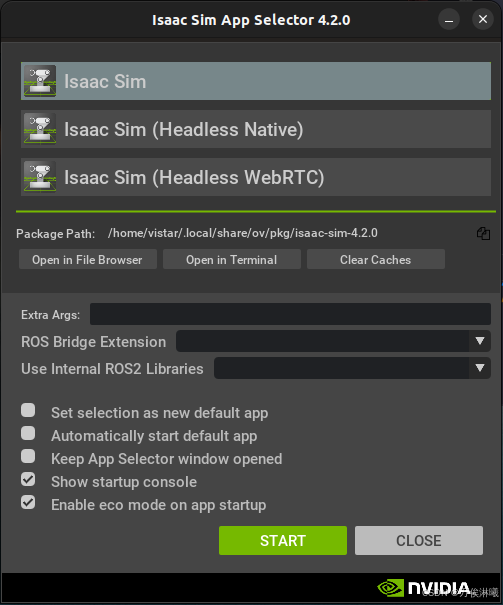Toggle Keep App Selector window opened
The height and width of the screenshot is (605, 503).
[28, 456]
